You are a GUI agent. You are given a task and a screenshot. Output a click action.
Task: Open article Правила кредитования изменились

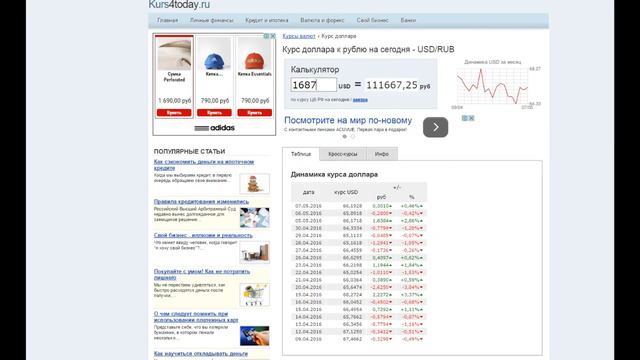[201, 202]
